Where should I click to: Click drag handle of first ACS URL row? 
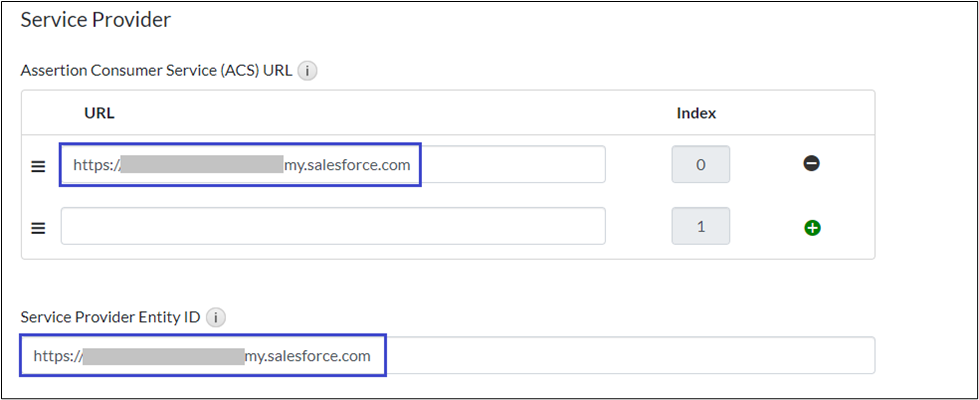(38, 166)
